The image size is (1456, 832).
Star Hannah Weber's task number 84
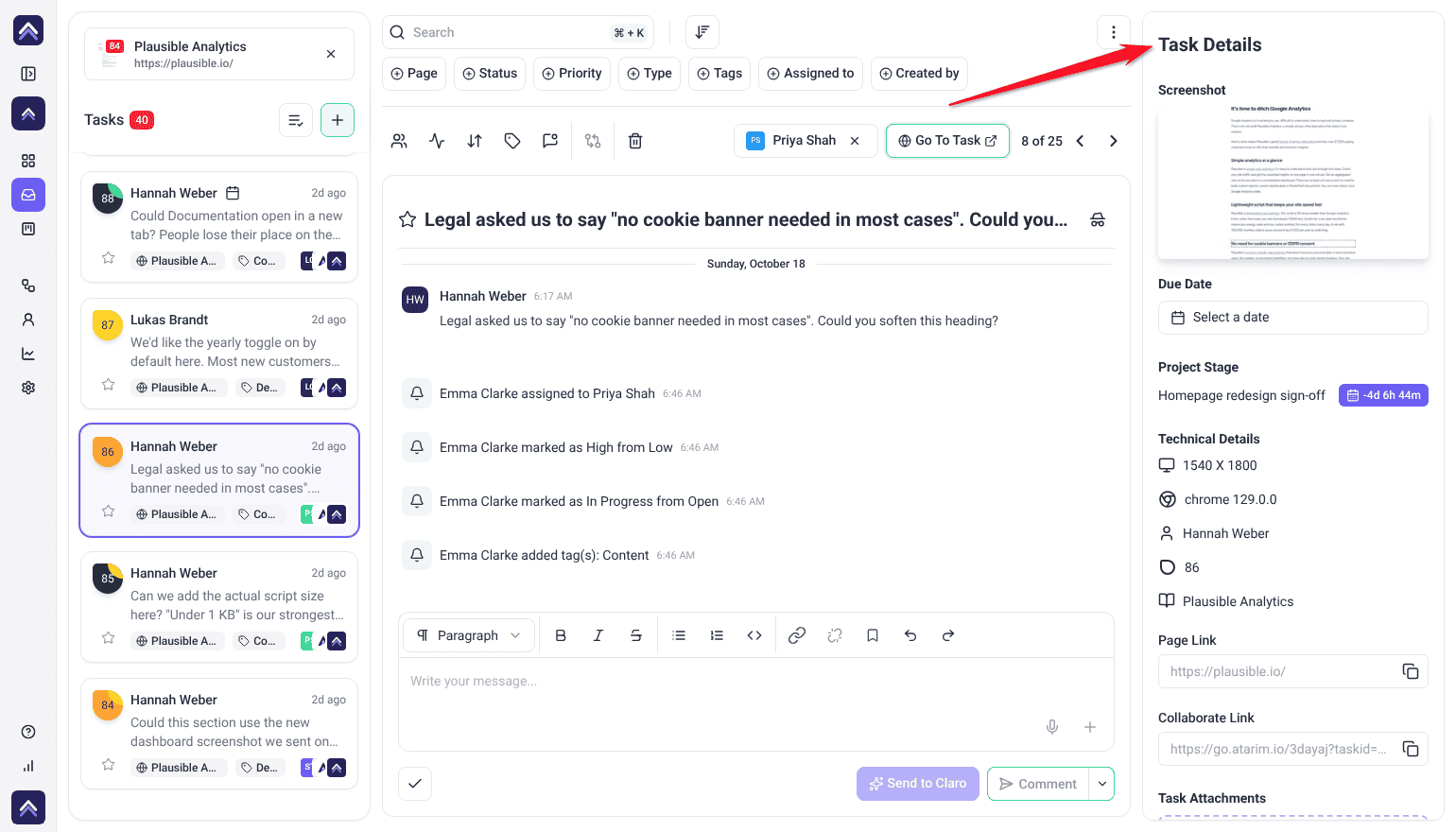tap(109, 765)
